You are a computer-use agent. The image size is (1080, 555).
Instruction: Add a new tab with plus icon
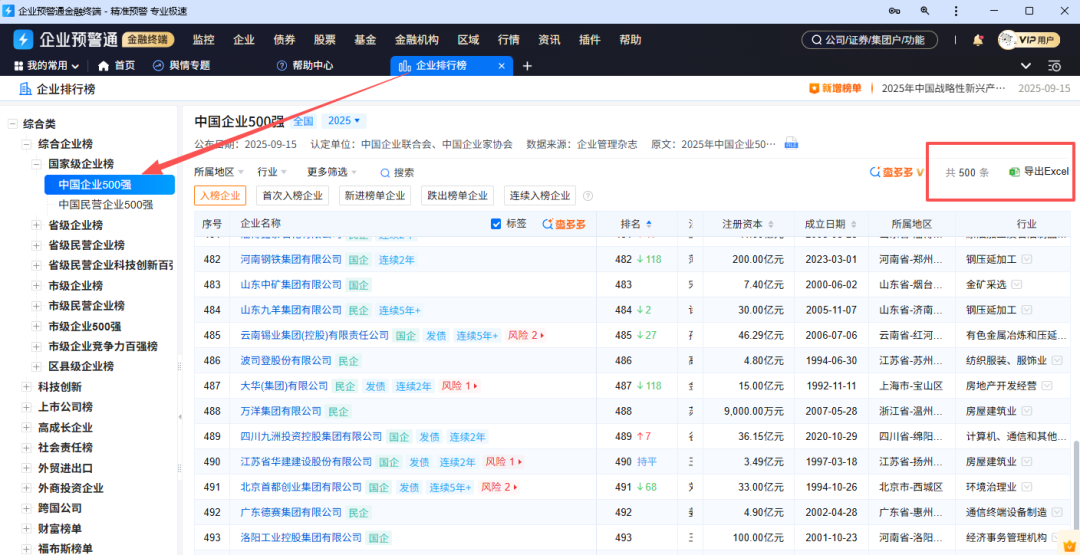pos(528,66)
